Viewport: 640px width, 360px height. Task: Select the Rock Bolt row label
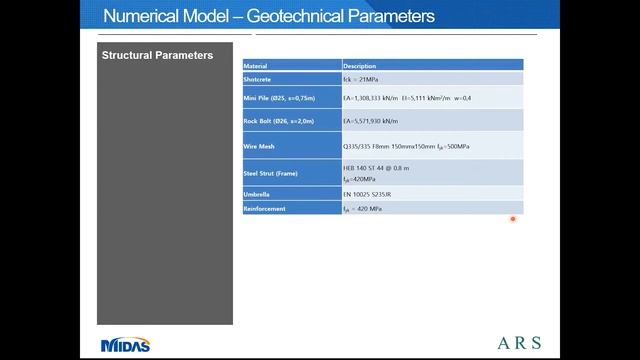pyautogui.click(x=292, y=120)
